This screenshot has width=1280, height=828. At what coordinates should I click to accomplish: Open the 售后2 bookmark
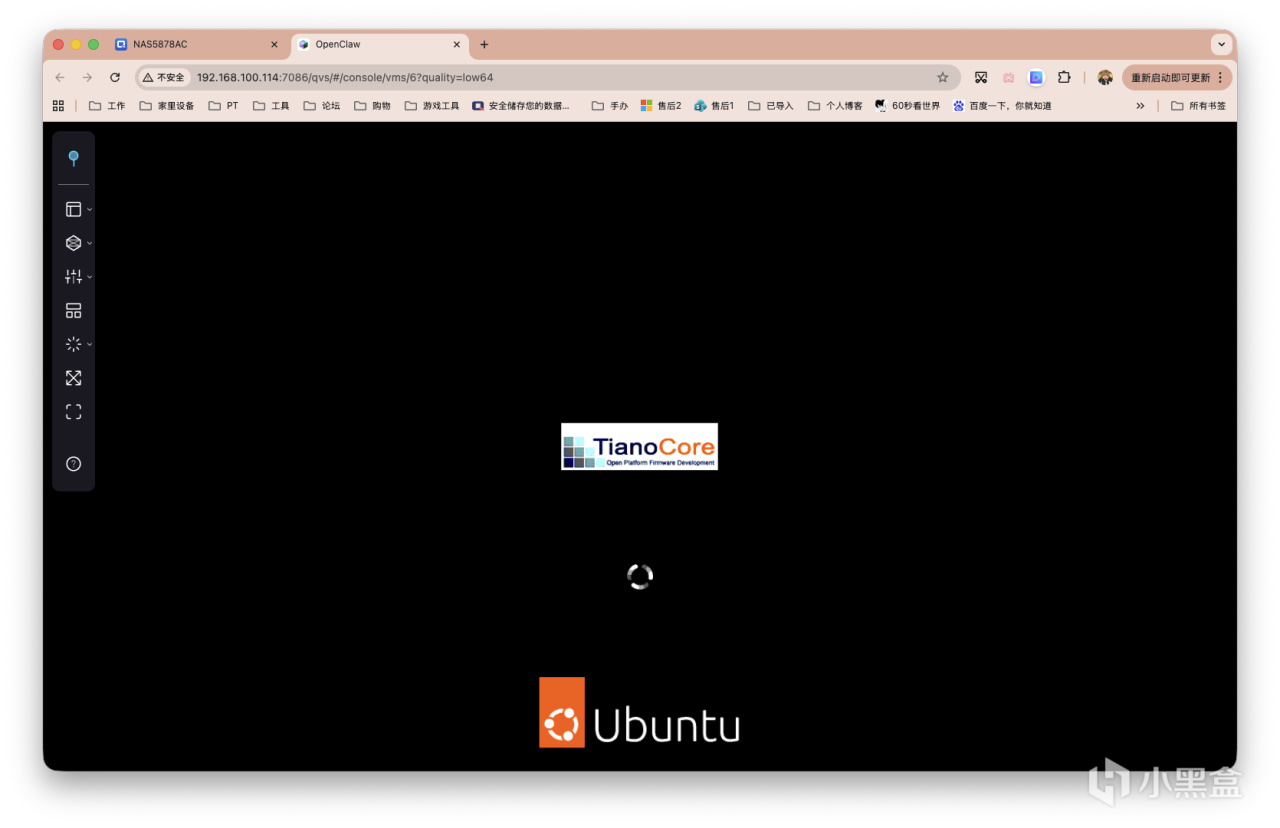[661, 106]
